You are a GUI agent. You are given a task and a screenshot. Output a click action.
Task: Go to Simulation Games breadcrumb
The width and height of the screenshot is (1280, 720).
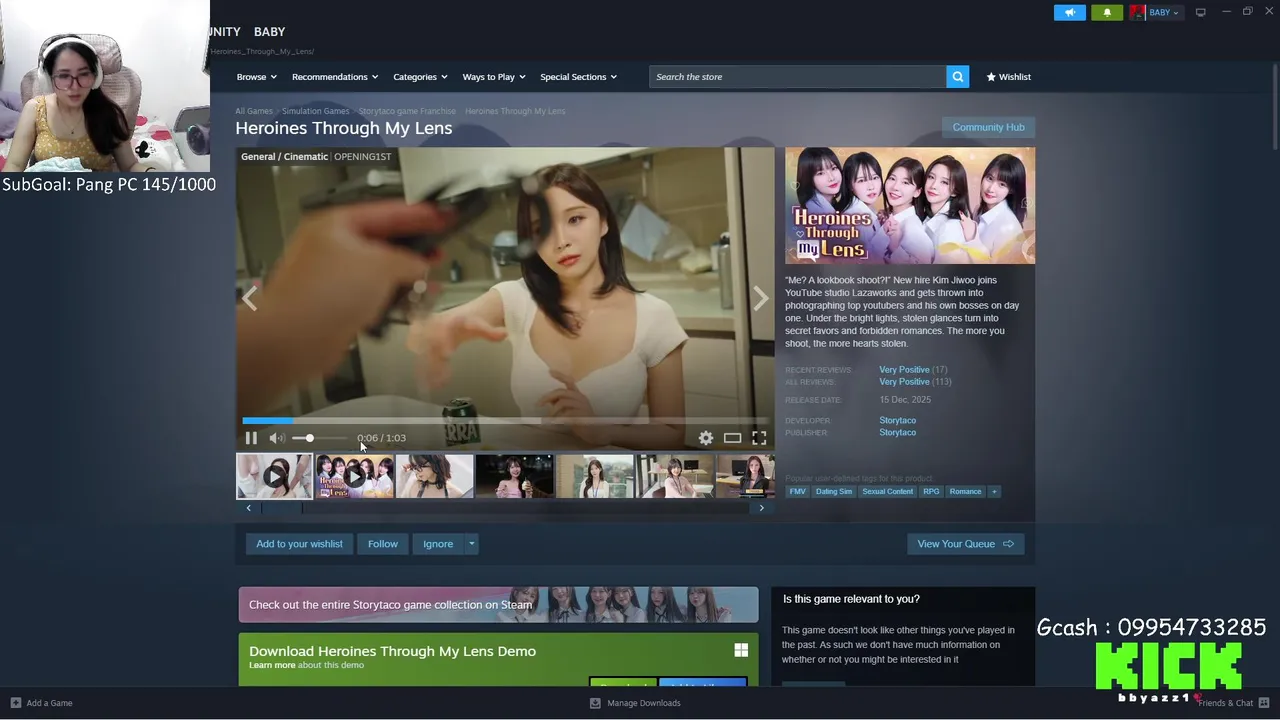pos(315,111)
